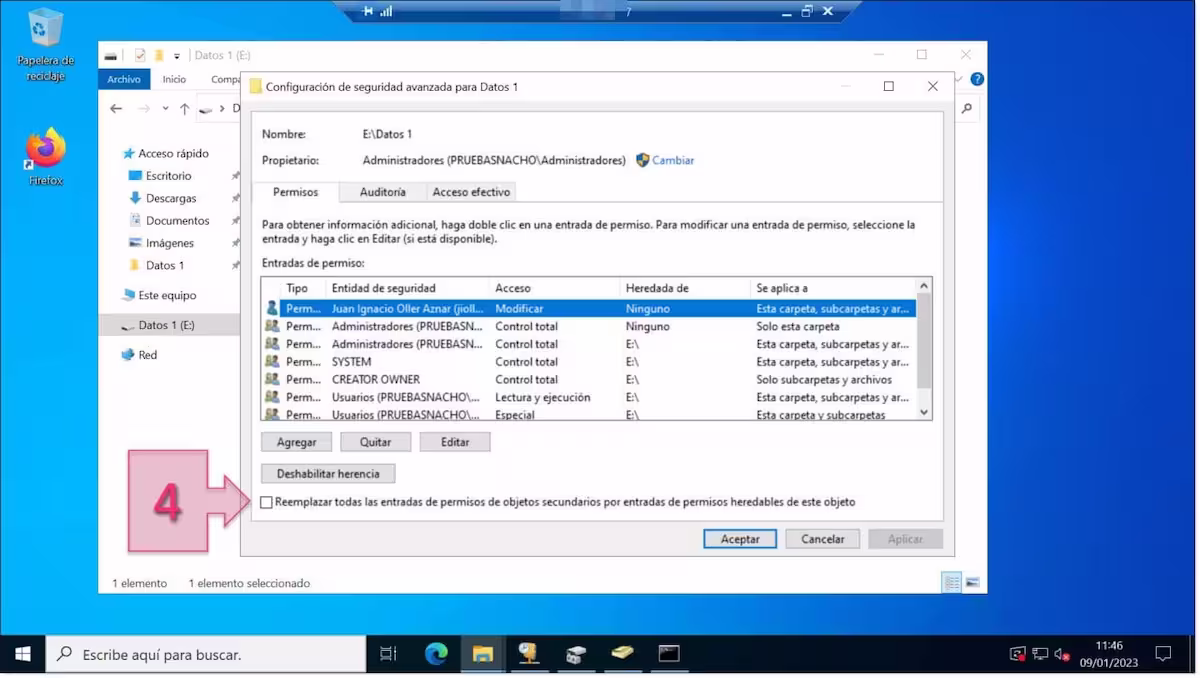
Task: Click the group icon of the SYSTEM entry
Action: click(x=272, y=362)
